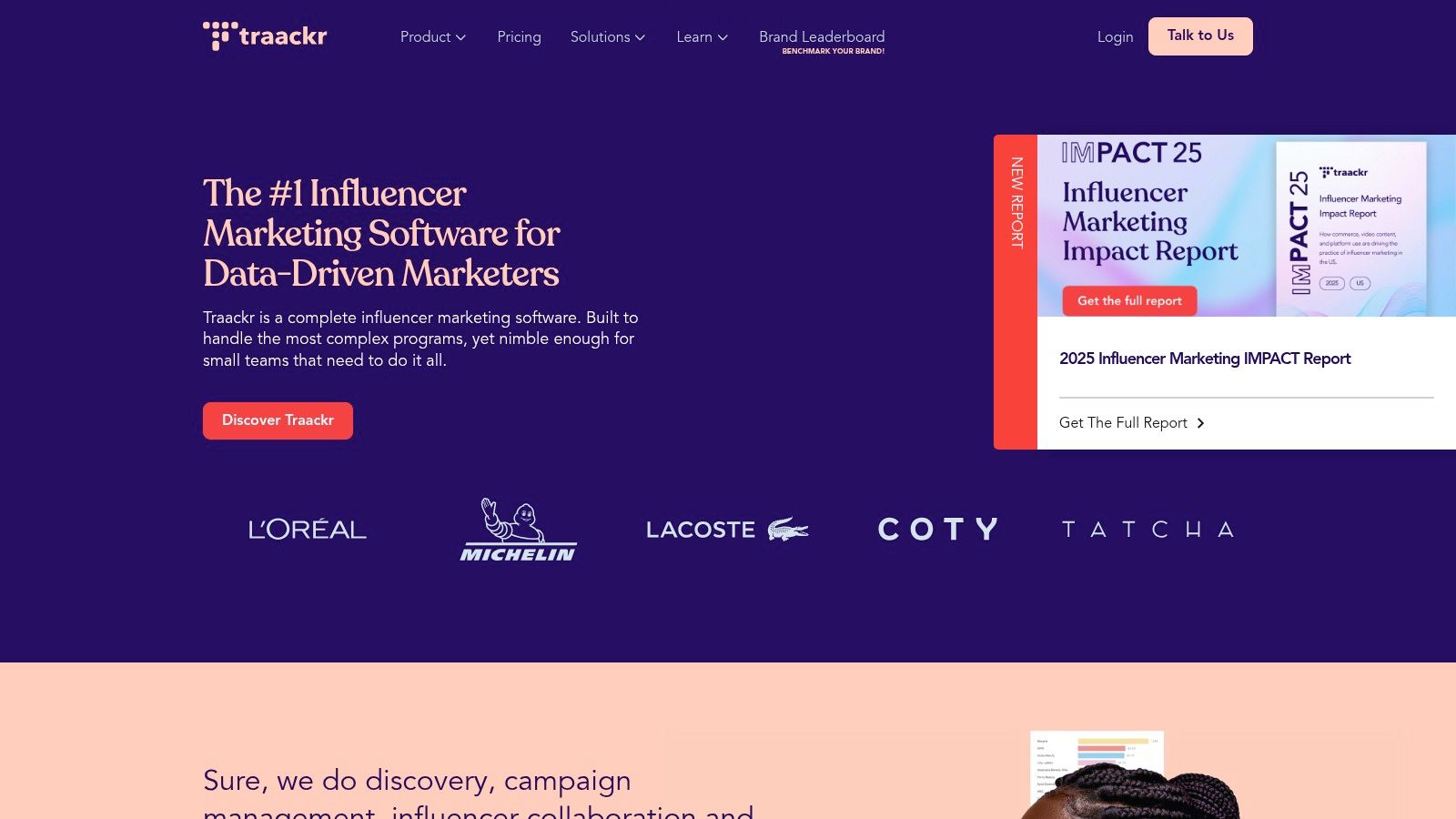Click the Talk to Us button
This screenshot has width=1456, height=819.
point(1200,36)
